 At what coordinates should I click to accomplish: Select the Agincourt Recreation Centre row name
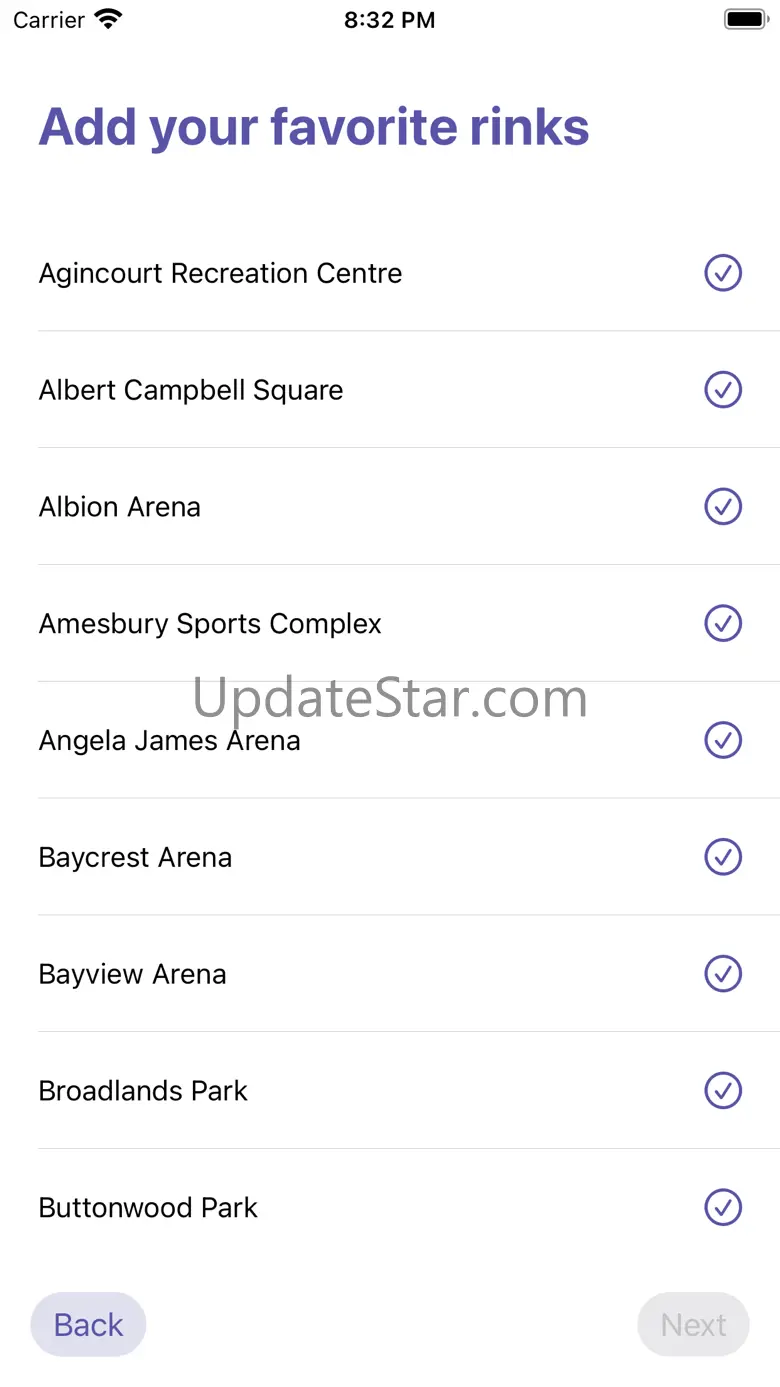point(220,273)
